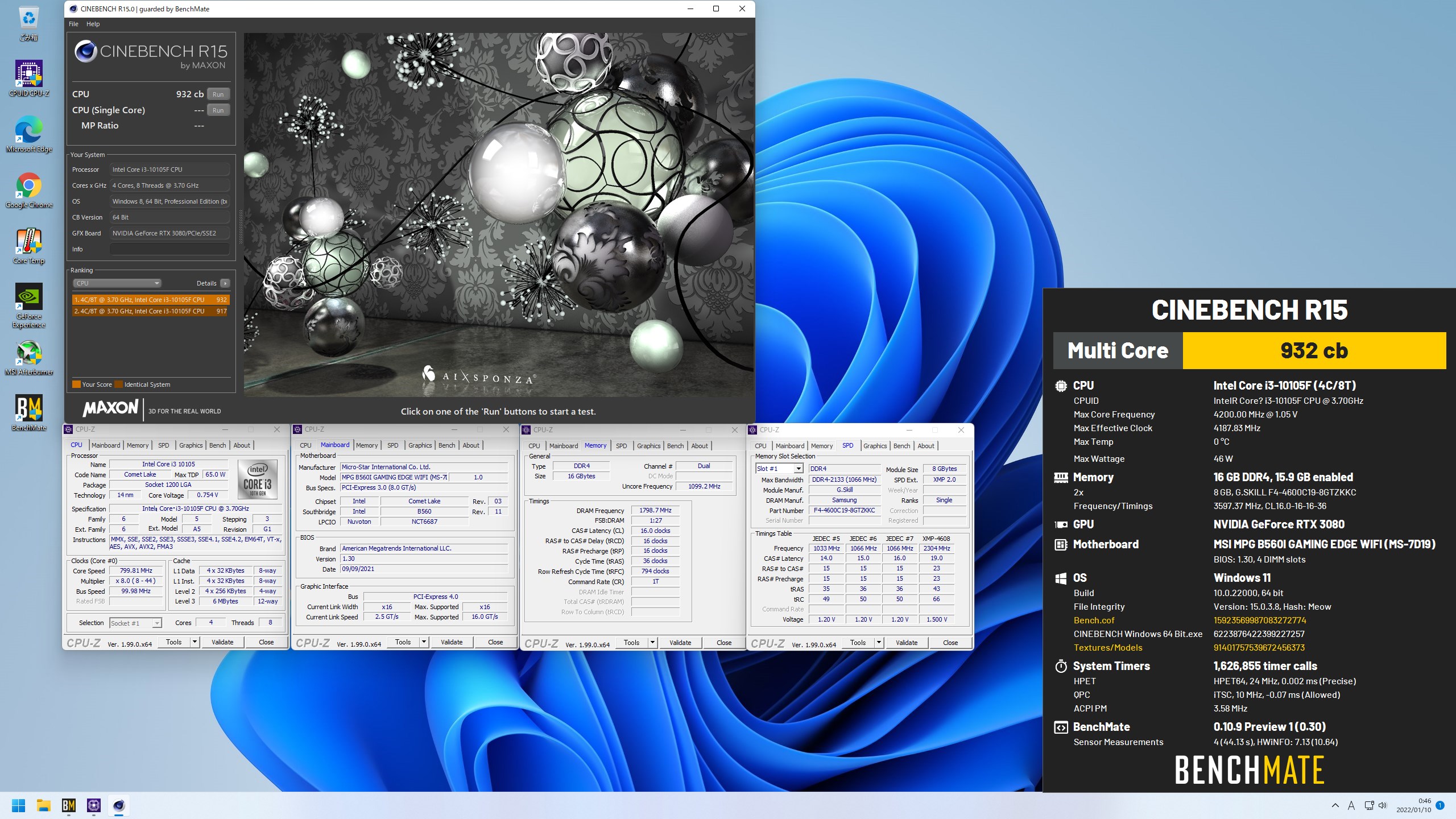Open the CPUID CPU-Z desktop icon

point(28,78)
